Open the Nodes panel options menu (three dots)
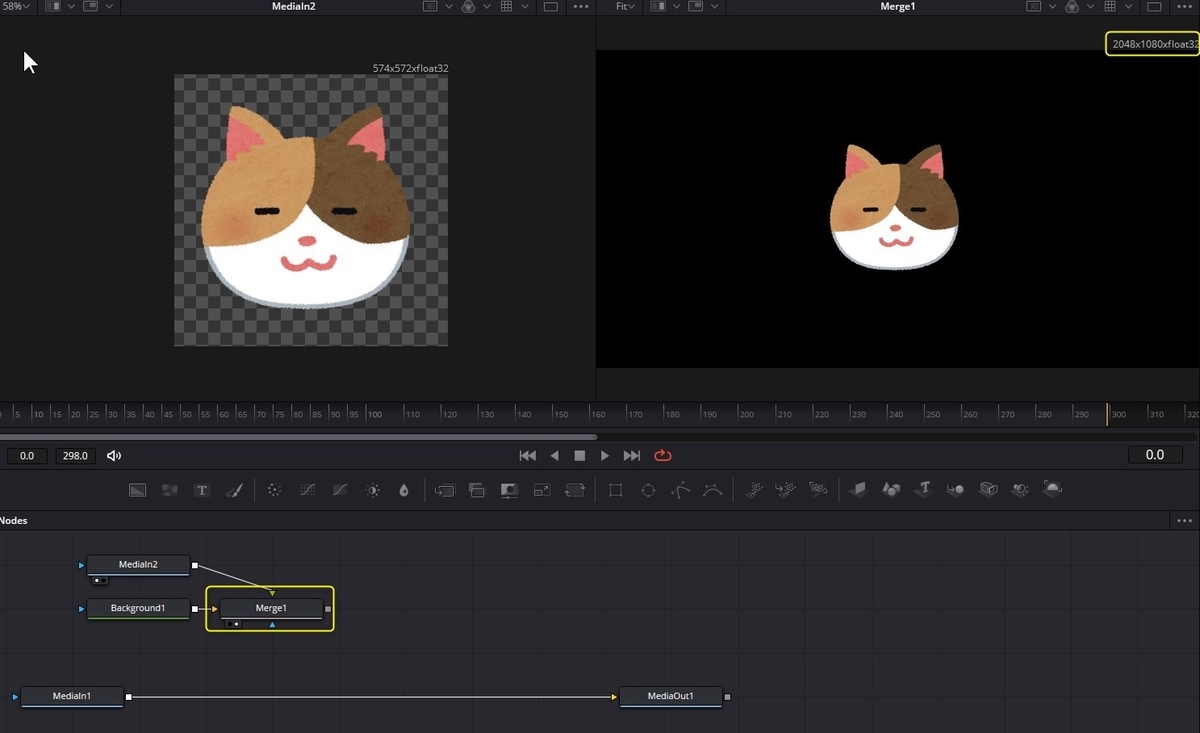 point(1185,521)
